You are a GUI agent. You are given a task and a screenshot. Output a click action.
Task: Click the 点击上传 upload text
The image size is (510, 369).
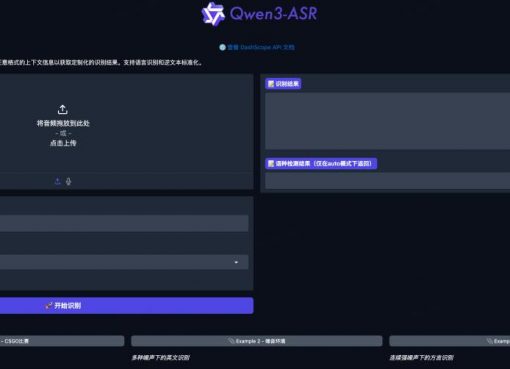[63, 143]
